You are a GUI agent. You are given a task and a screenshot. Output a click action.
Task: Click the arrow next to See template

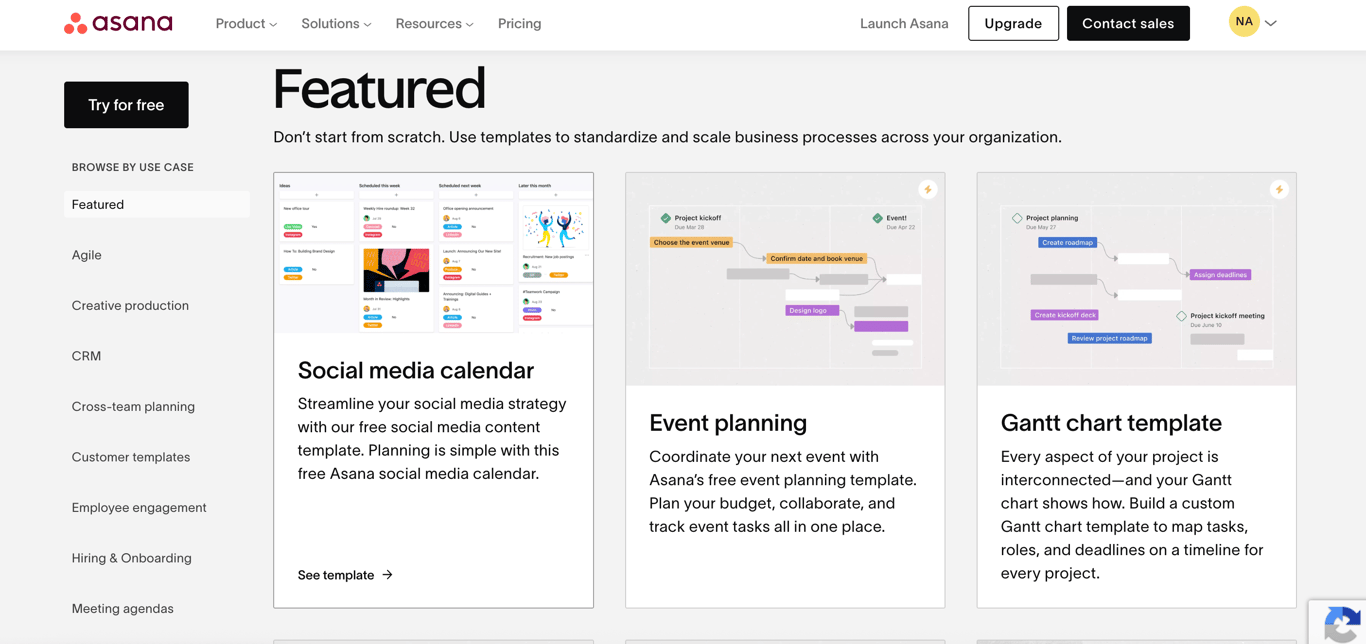(x=388, y=575)
